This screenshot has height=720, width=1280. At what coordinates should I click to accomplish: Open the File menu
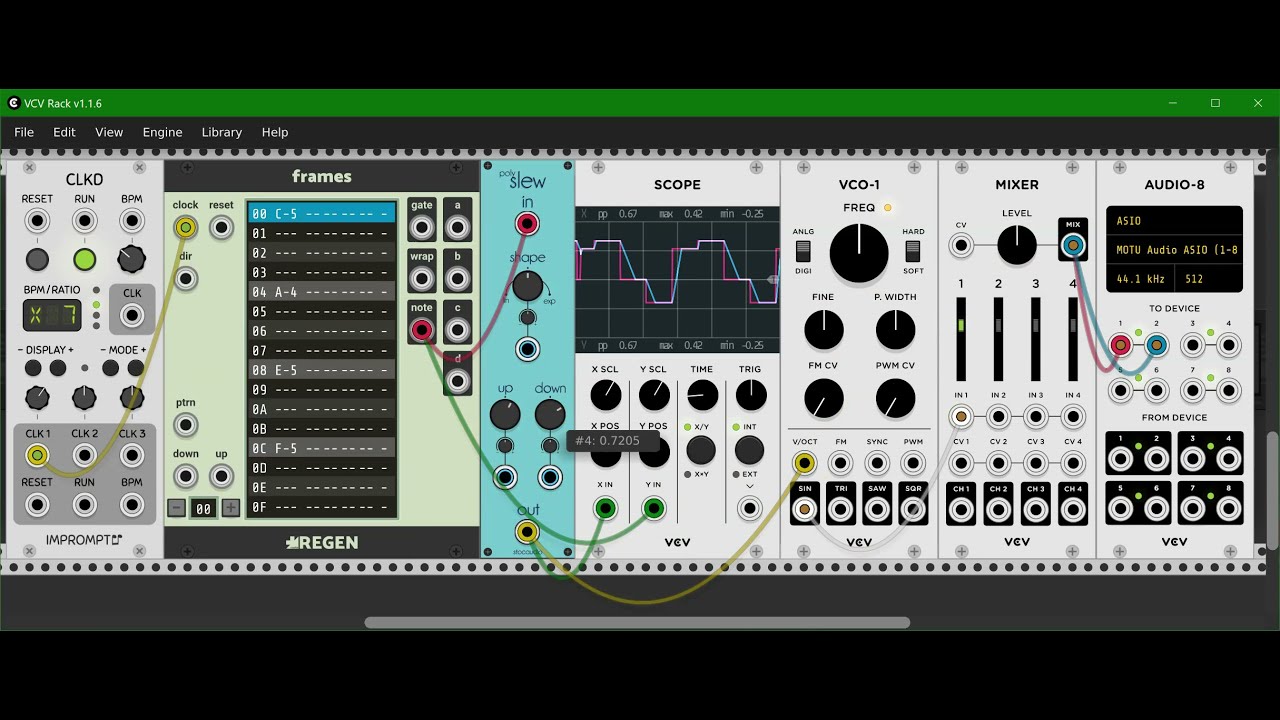point(24,132)
